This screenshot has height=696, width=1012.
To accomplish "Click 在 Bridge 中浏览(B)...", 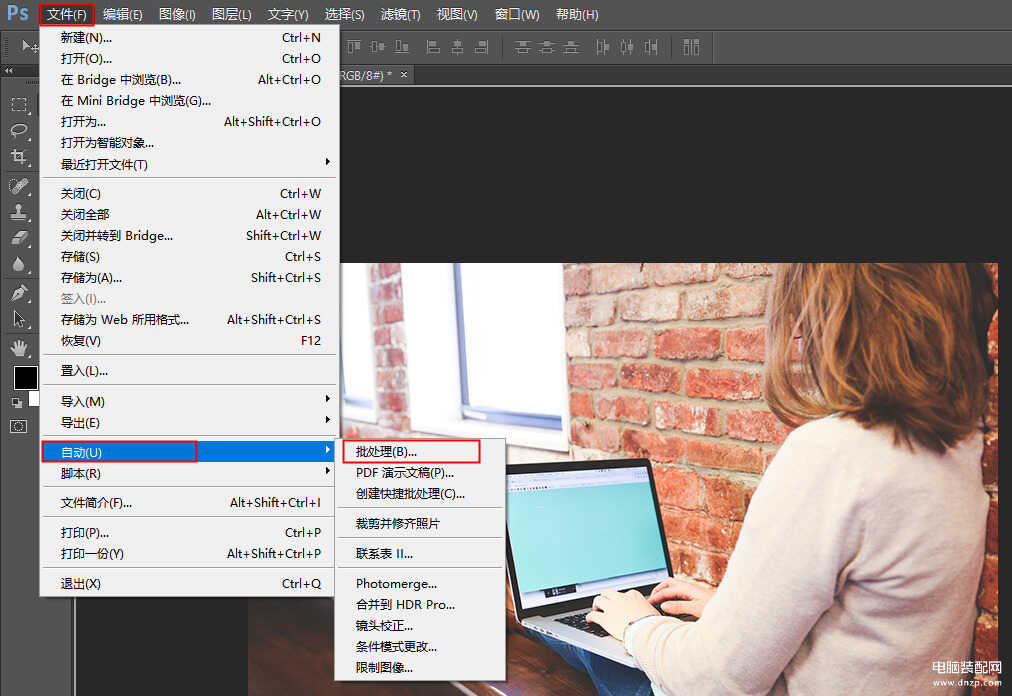I will tap(189, 79).
